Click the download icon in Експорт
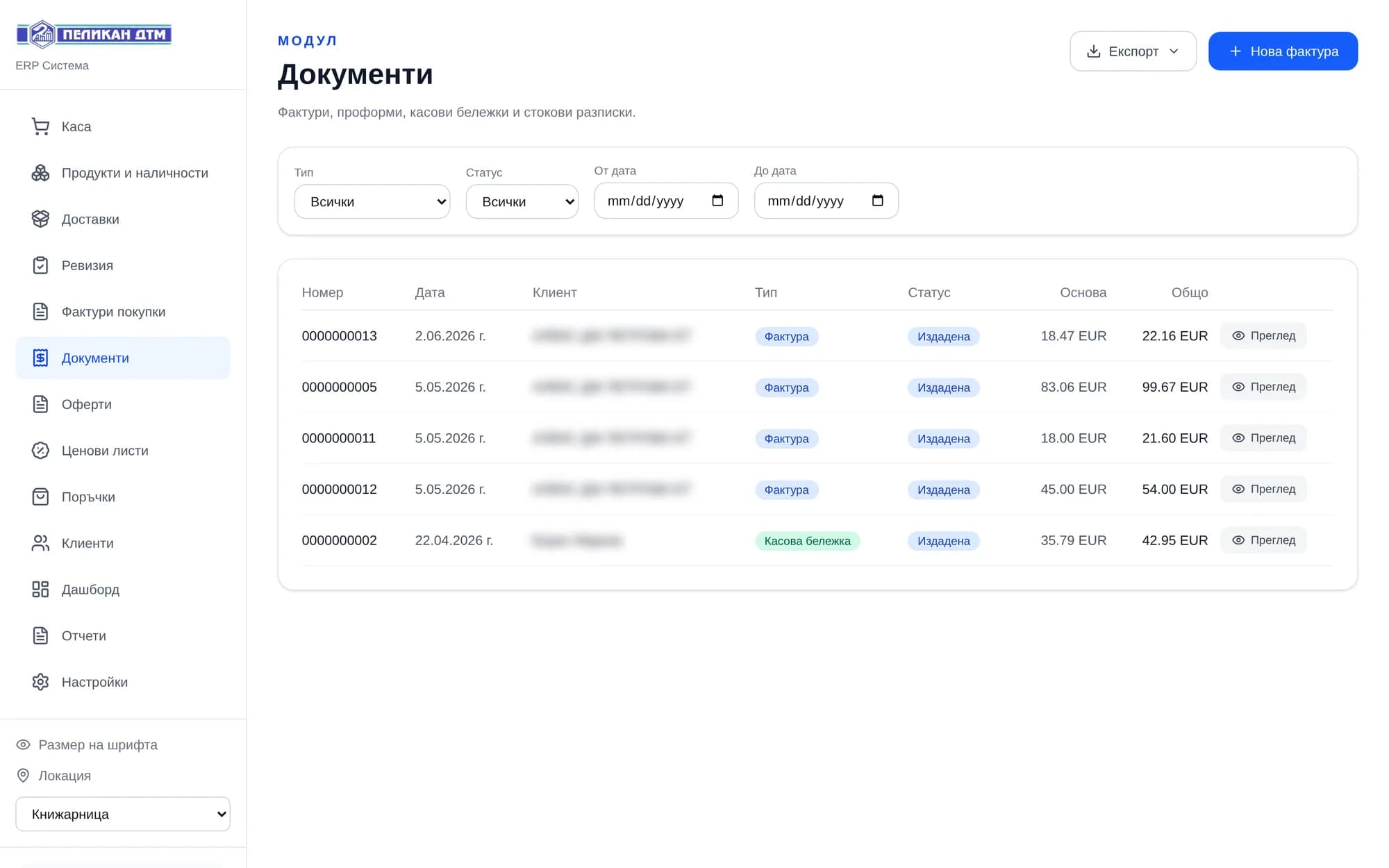The image size is (1389, 868). point(1093,51)
